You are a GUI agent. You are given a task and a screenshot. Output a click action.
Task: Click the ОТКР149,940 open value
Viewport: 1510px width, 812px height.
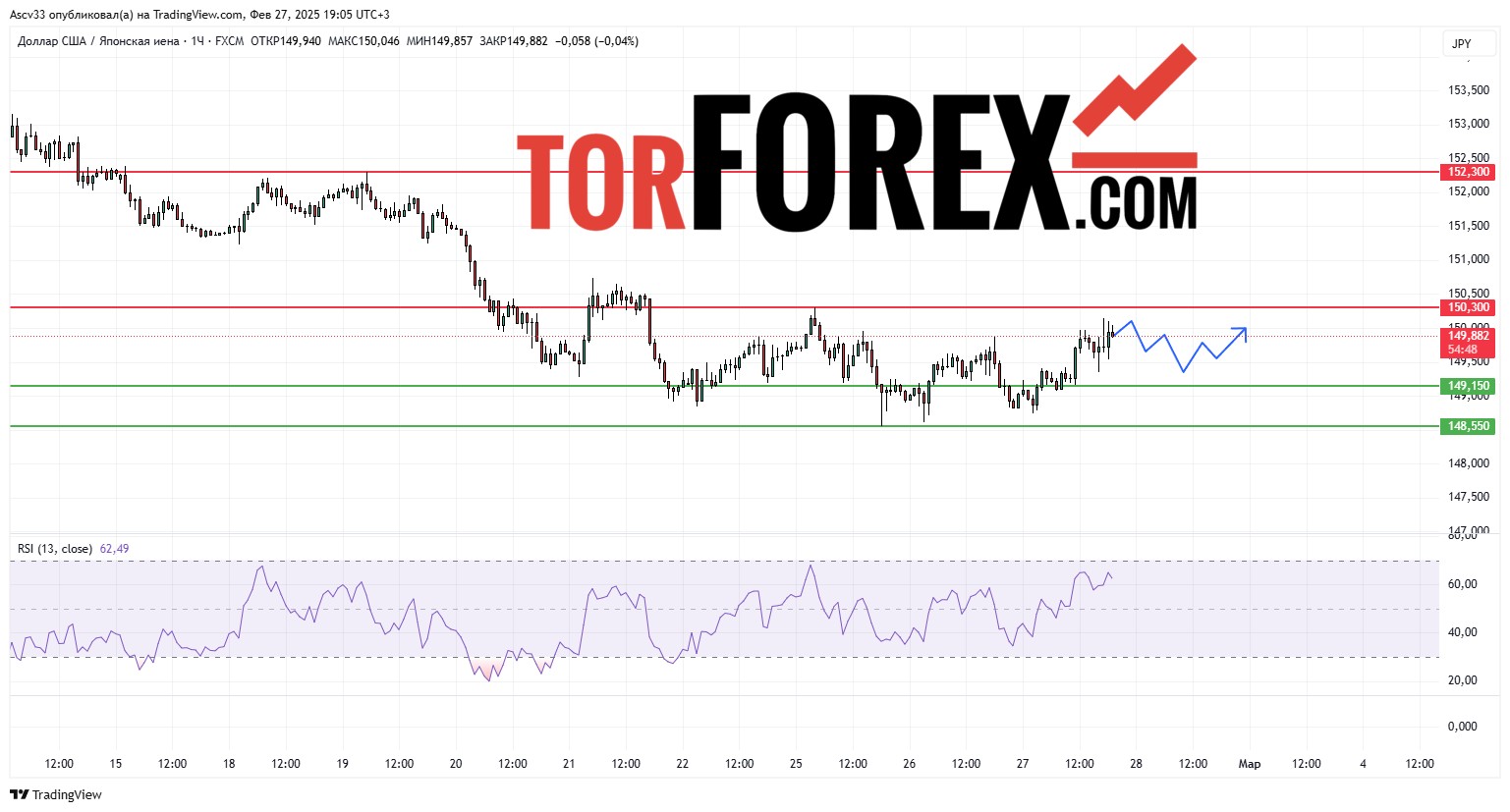pyautogui.click(x=286, y=41)
